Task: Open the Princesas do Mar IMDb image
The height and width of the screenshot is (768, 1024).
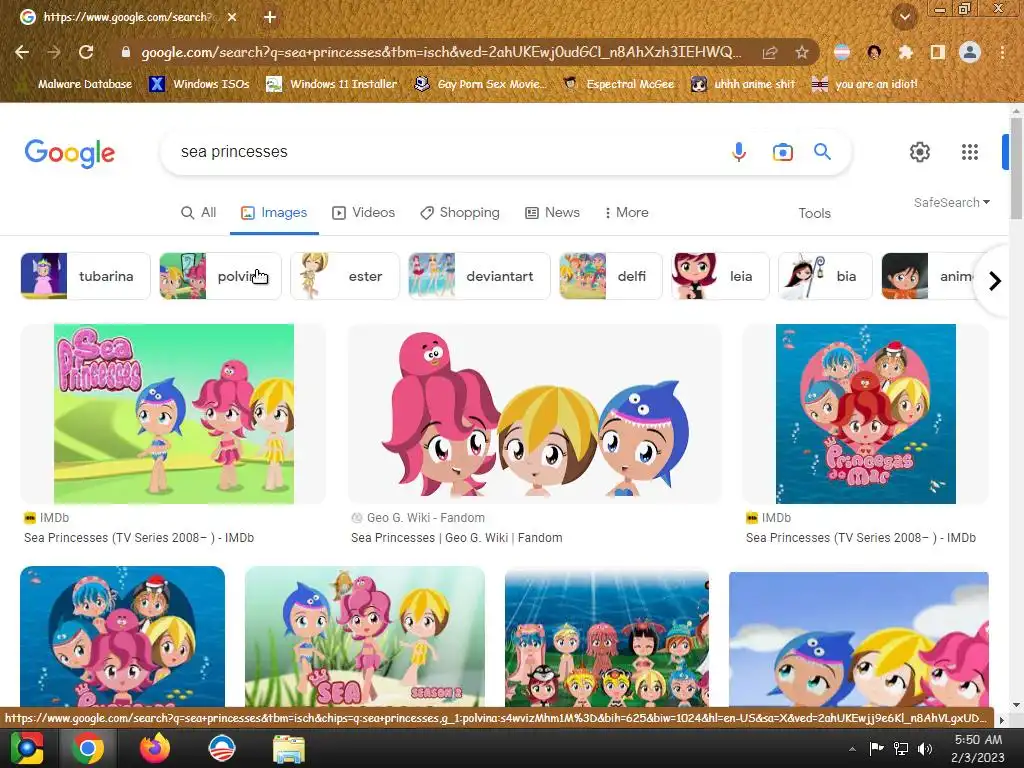Action: coord(866,414)
